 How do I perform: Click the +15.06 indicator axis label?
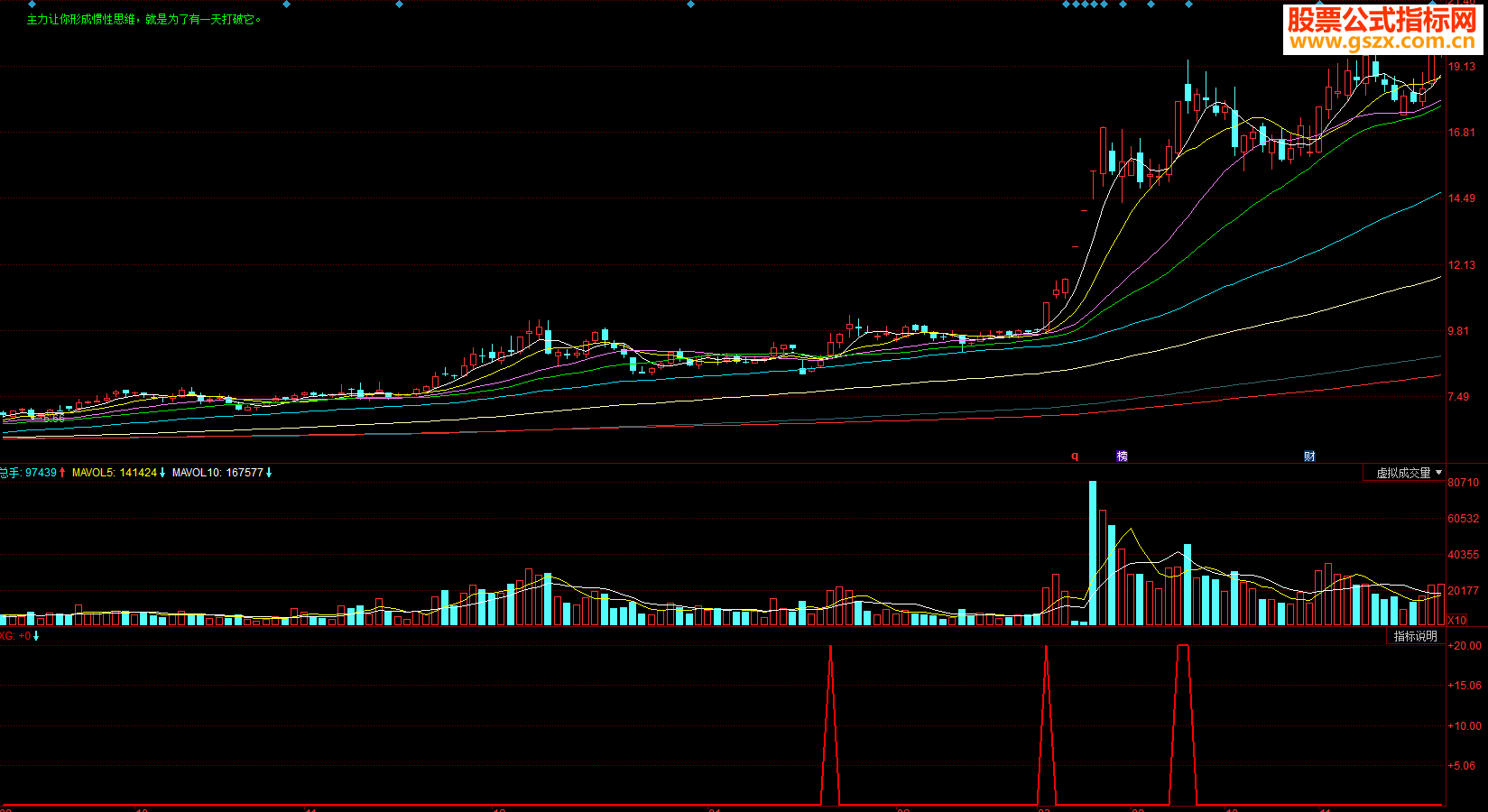pyautogui.click(x=1465, y=686)
